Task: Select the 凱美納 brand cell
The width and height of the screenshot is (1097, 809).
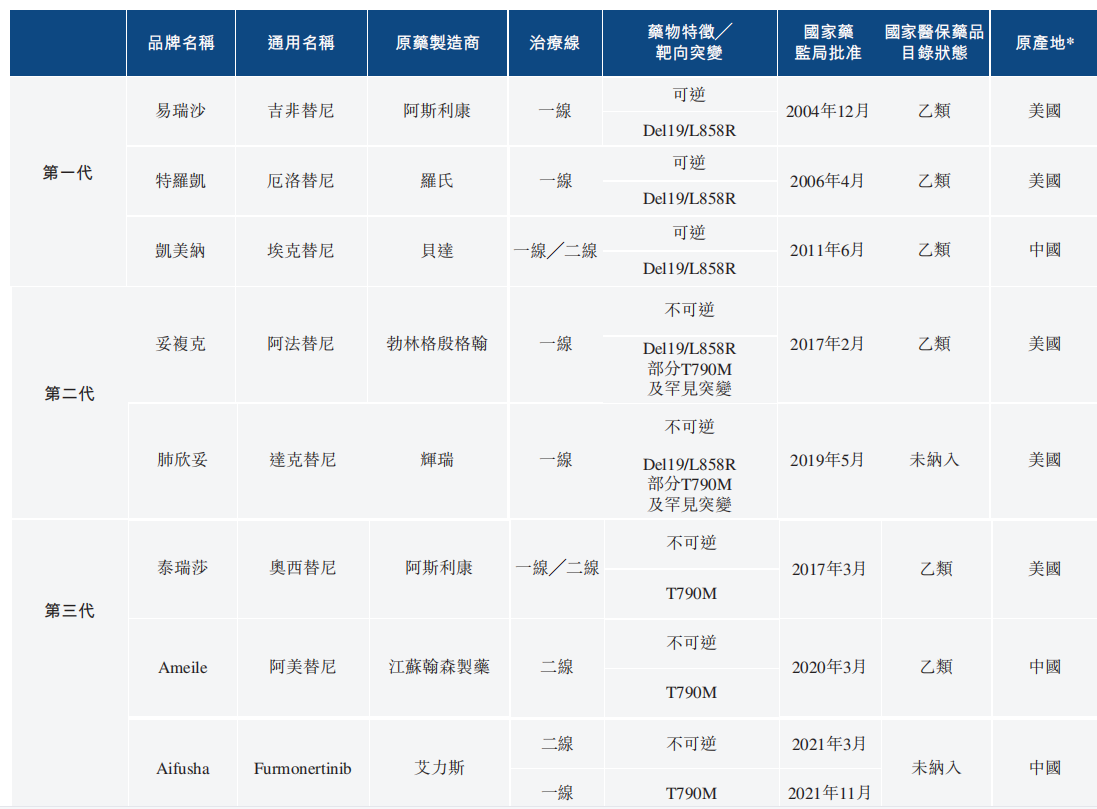Action: pos(181,250)
